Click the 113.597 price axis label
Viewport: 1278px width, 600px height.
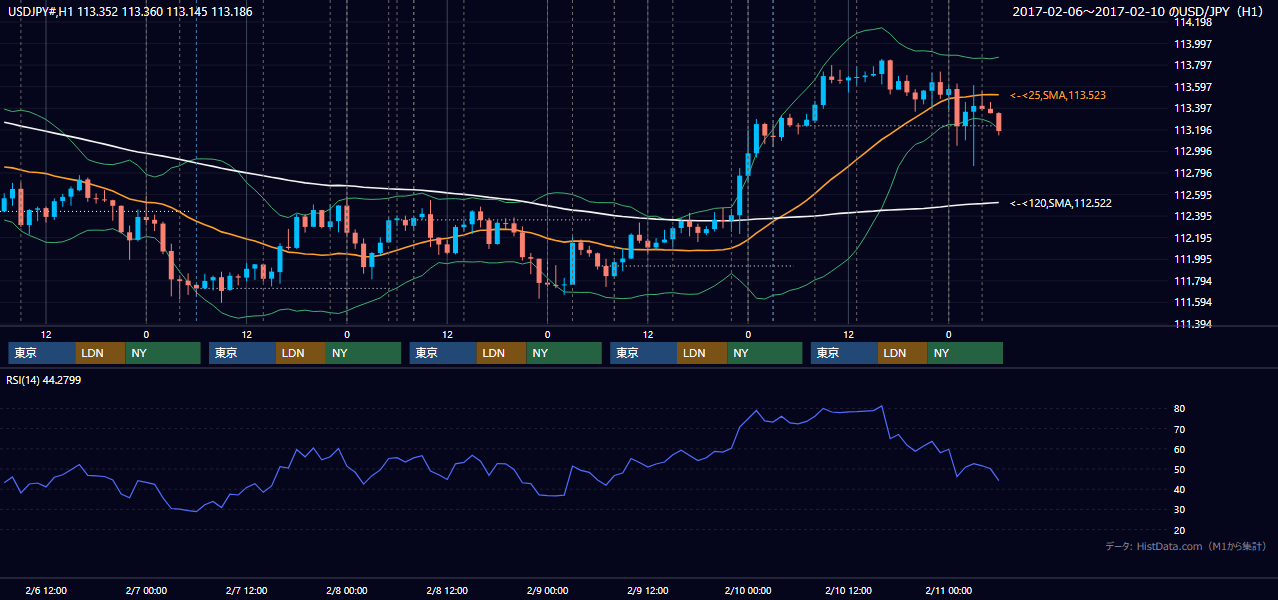1193,87
